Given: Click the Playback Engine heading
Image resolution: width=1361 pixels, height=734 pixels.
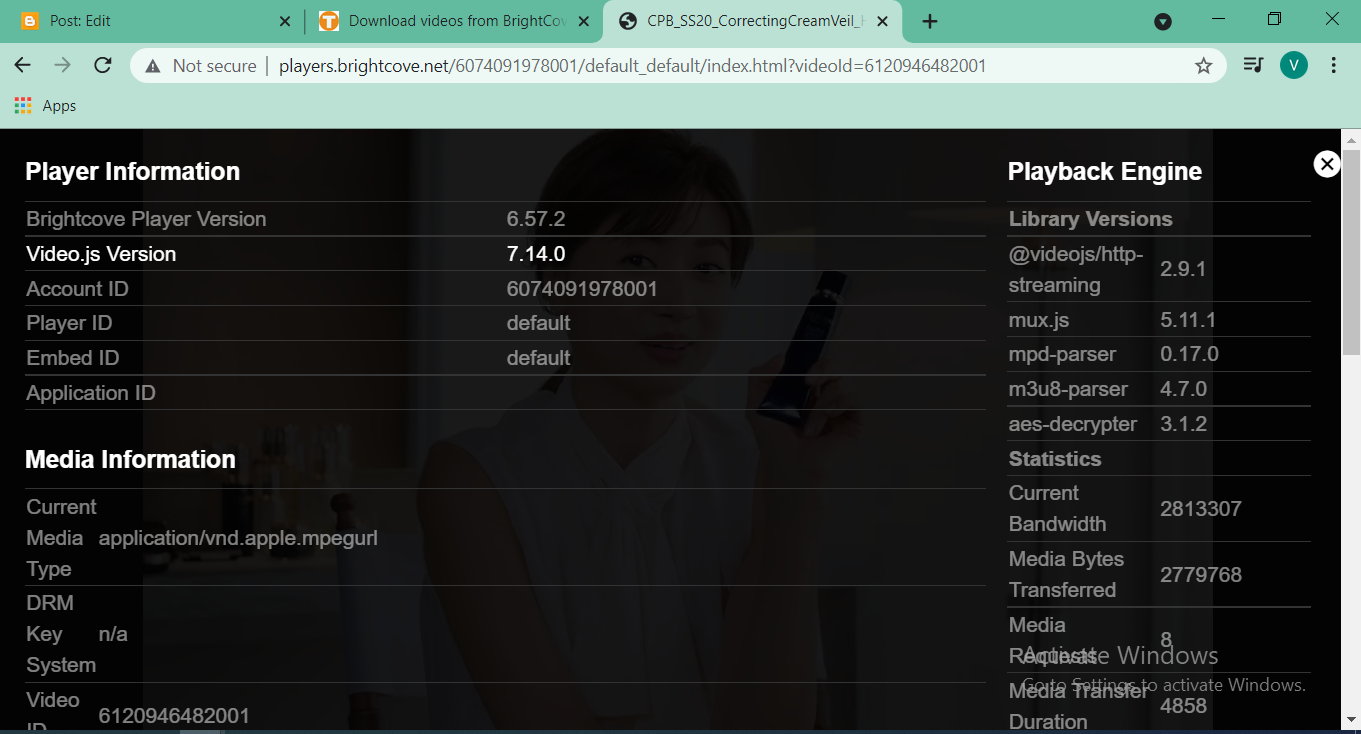Looking at the screenshot, I should pyautogui.click(x=1104, y=171).
